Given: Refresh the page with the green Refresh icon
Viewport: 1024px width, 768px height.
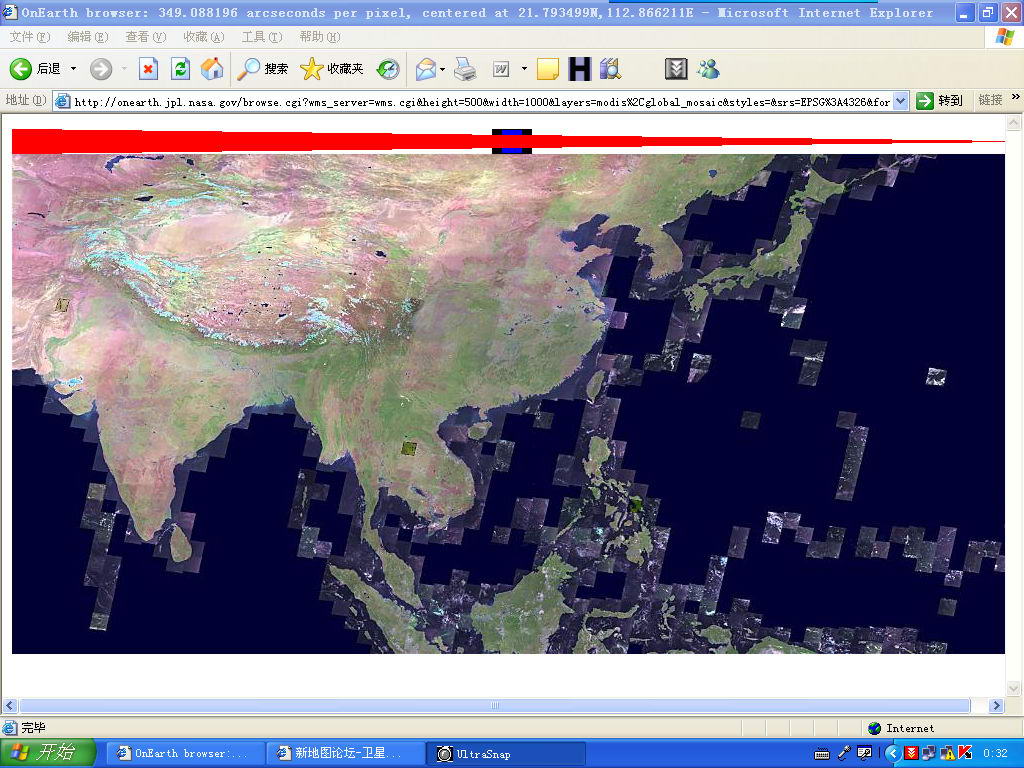Looking at the screenshot, I should click(x=180, y=69).
